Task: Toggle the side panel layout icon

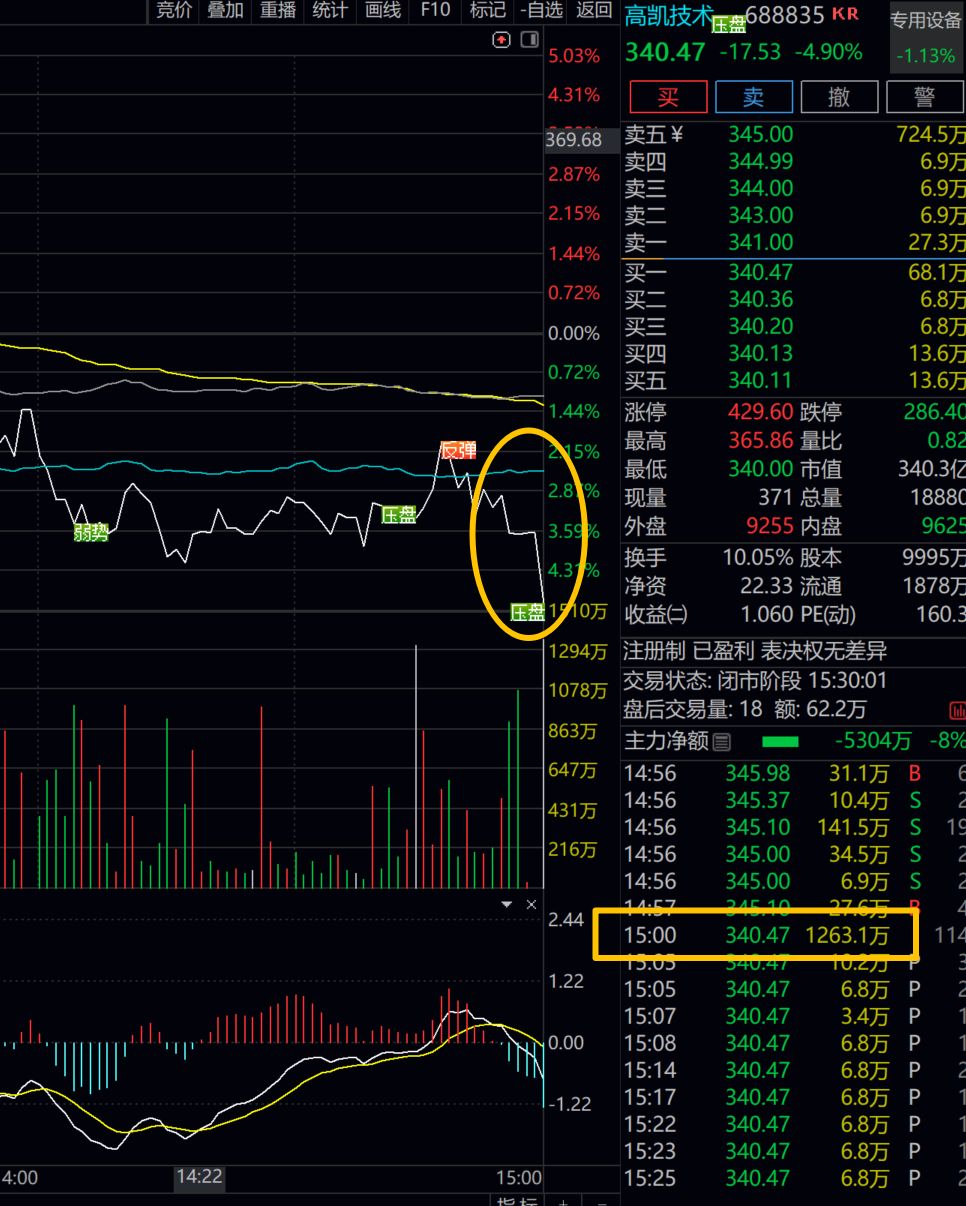Action: point(529,40)
